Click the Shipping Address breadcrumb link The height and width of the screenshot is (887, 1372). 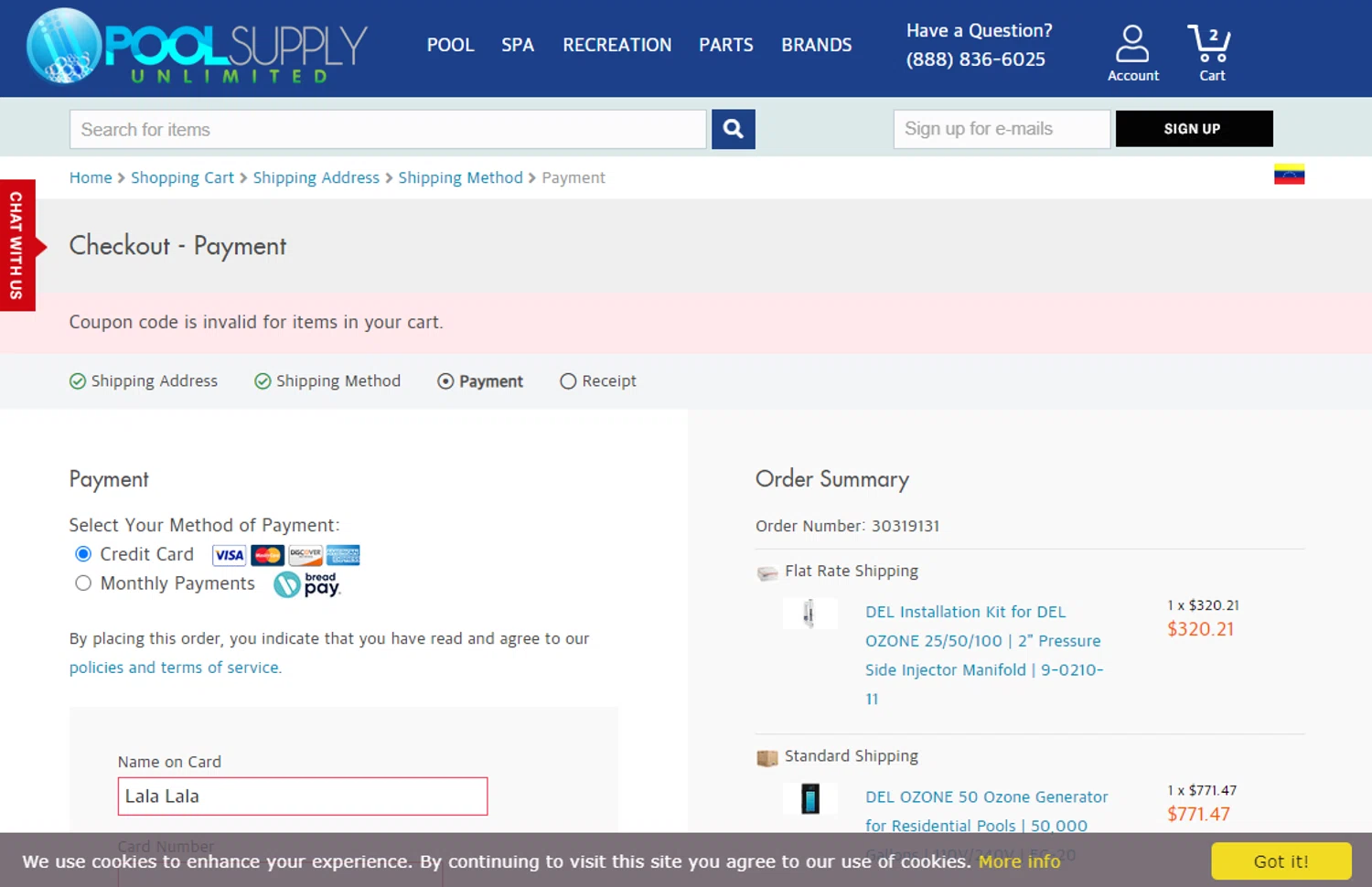tap(316, 177)
